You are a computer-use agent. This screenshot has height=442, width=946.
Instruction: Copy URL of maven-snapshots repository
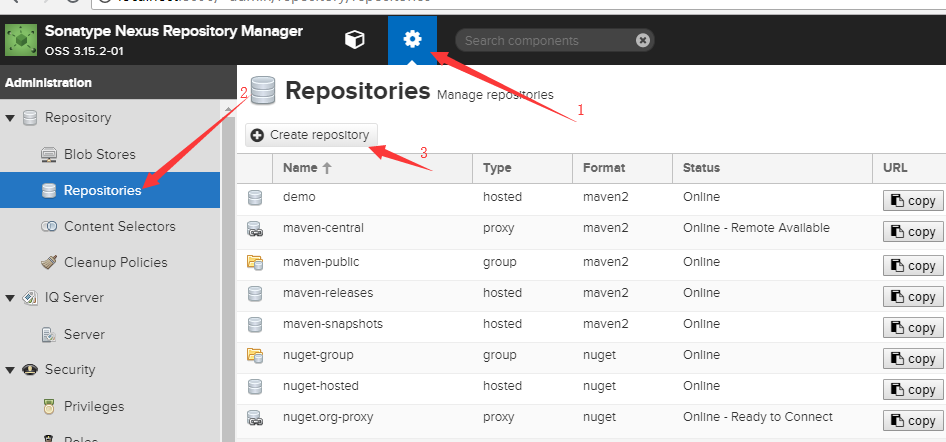coord(913,327)
